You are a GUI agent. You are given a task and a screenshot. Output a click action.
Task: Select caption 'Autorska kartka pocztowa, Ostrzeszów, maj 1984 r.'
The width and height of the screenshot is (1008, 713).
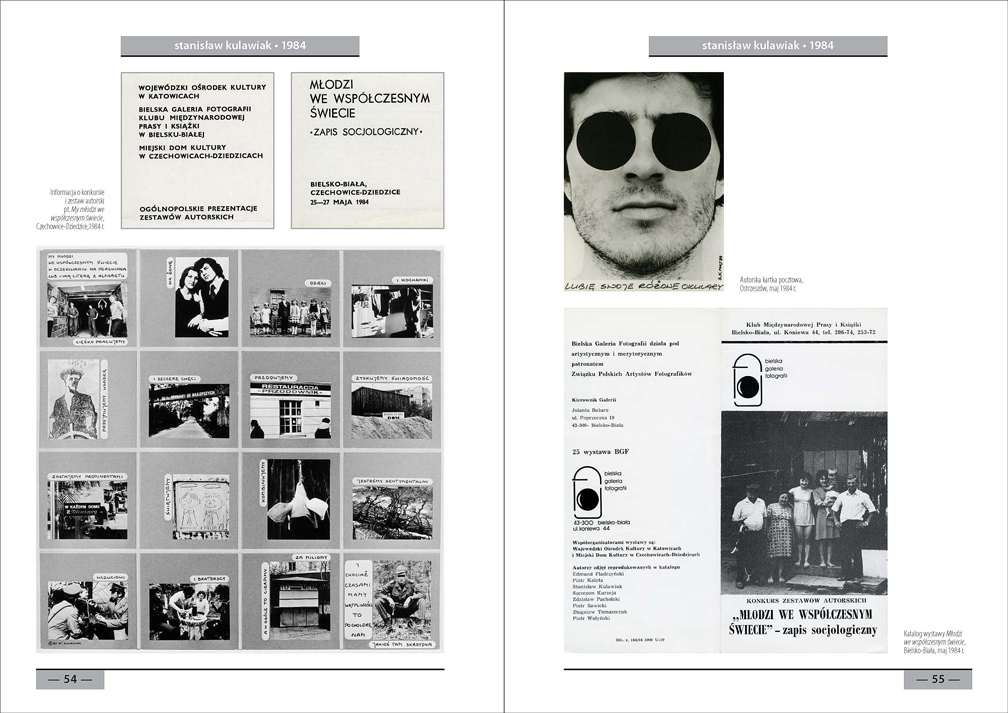[x=771, y=284]
